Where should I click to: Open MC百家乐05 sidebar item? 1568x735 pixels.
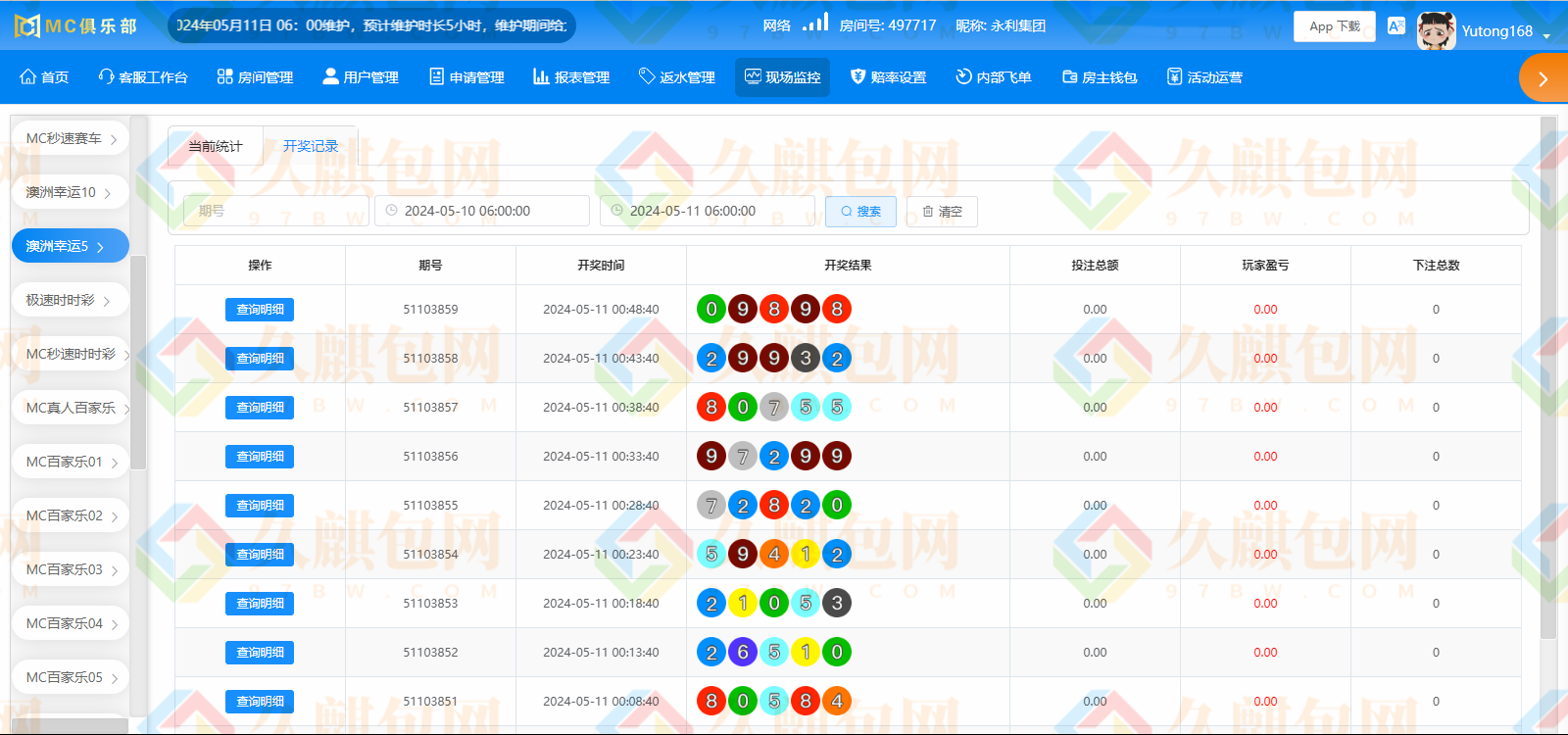coord(71,677)
